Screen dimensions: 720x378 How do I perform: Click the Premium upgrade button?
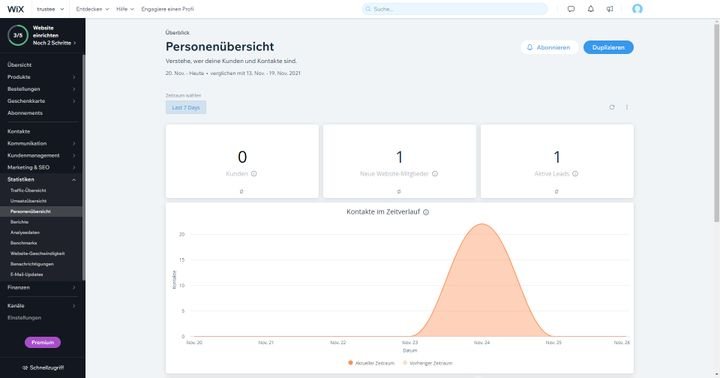click(x=43, y=342)
